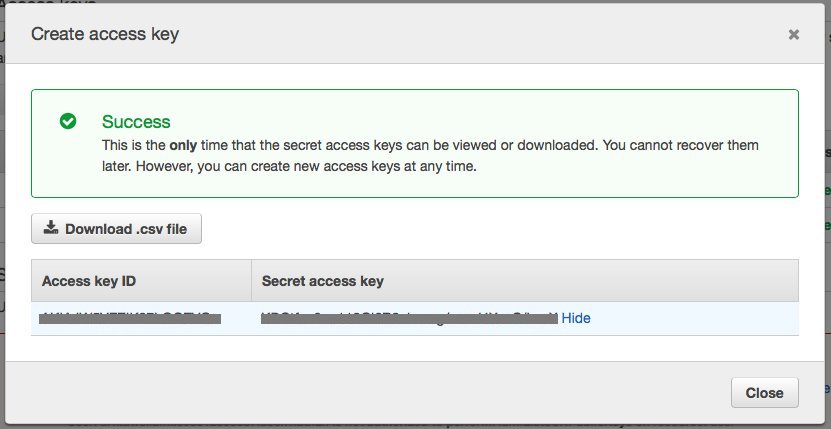Click inside the green success alert box
Viewport: 831px width, 429px height.
point(415,143)
